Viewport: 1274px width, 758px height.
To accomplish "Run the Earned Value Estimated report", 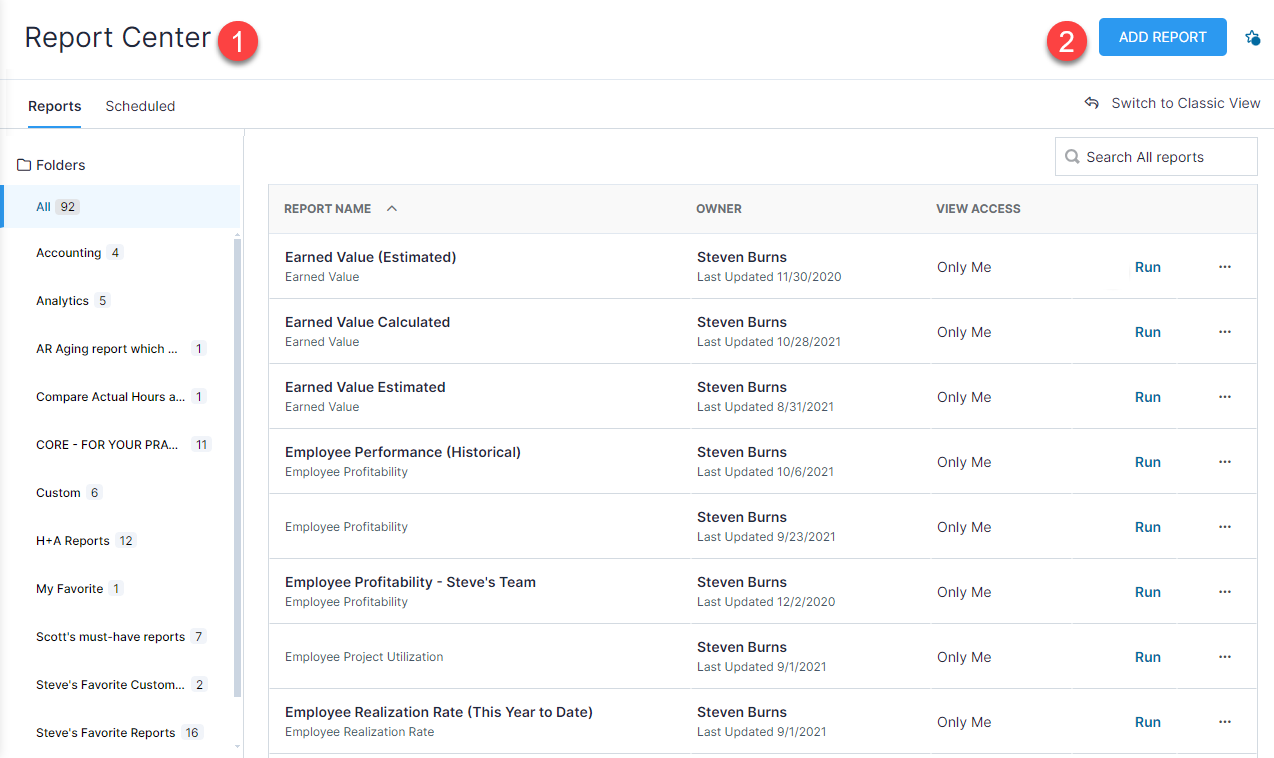I will click(x=1147, y=397).
